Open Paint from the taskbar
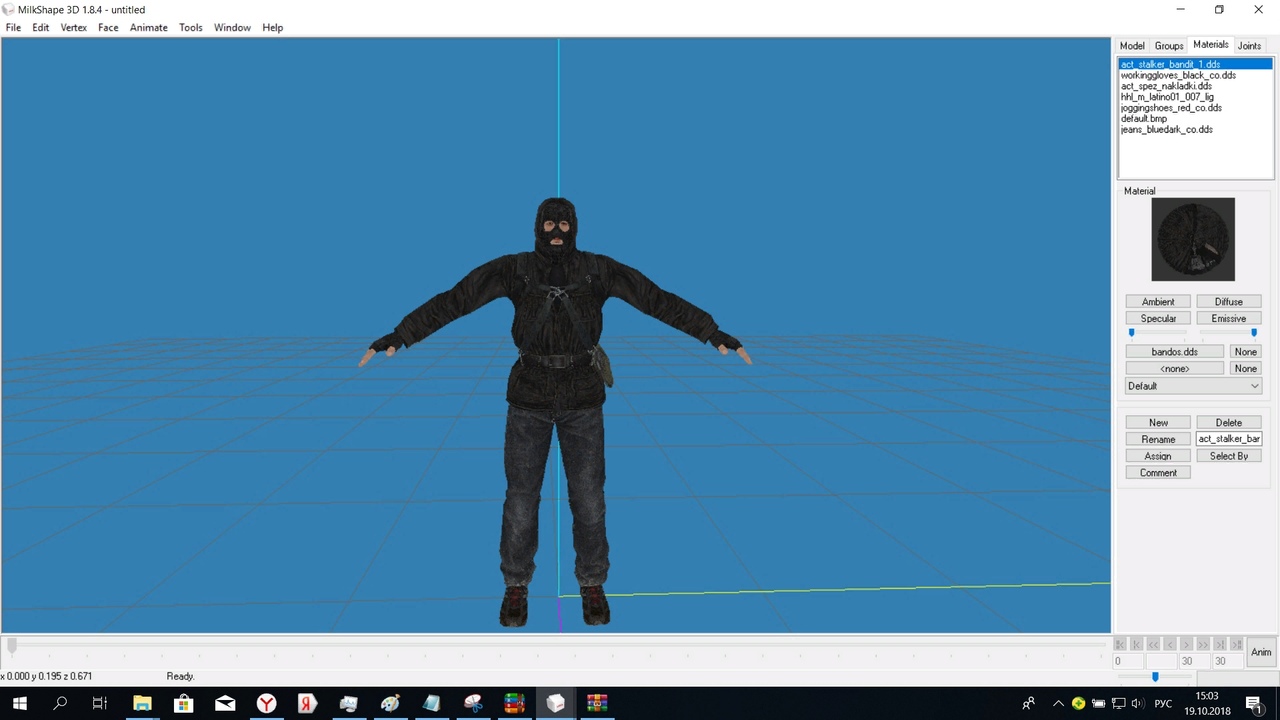This screenshot has height=720, width=1280. coord(390,703)
